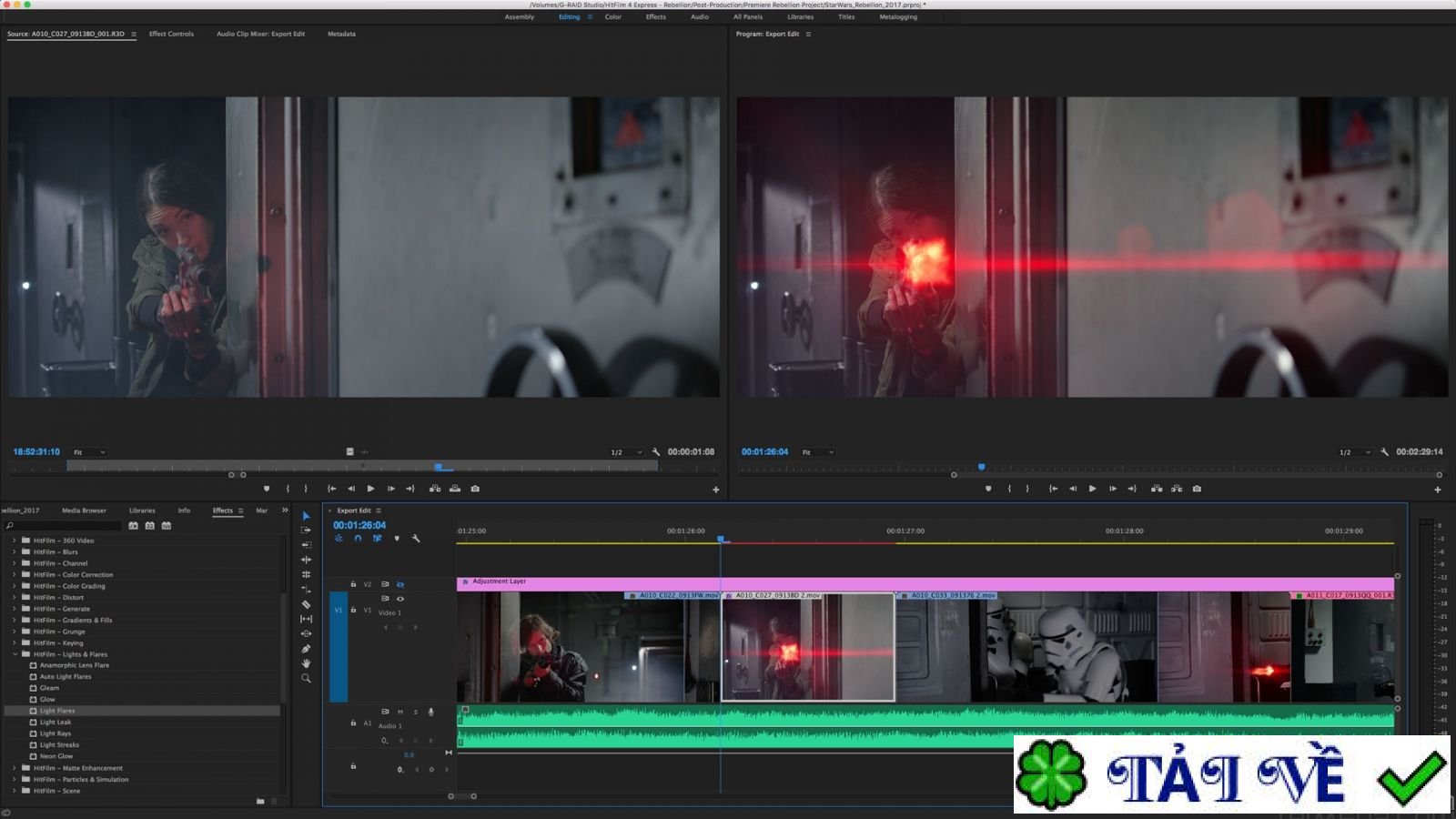
Task: Click the Selection tool arrow icon
Action: (x=307, y=516)
